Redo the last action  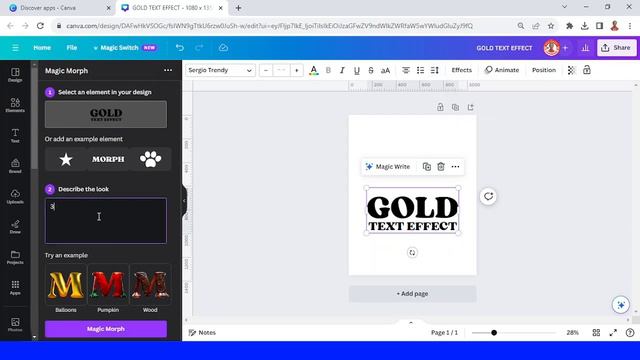click(x=199, y=48)
